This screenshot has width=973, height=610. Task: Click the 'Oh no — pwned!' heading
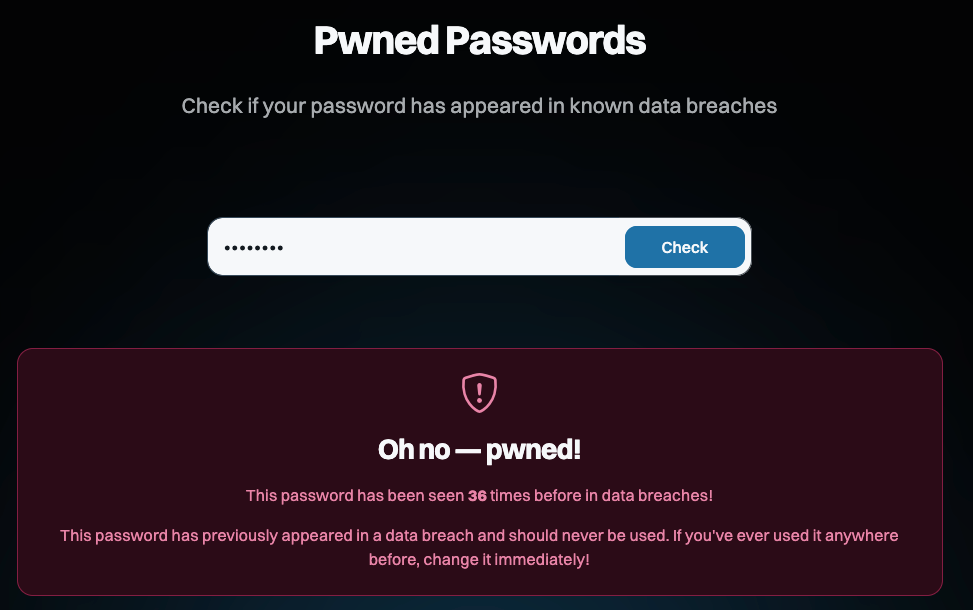pos(477,449)
